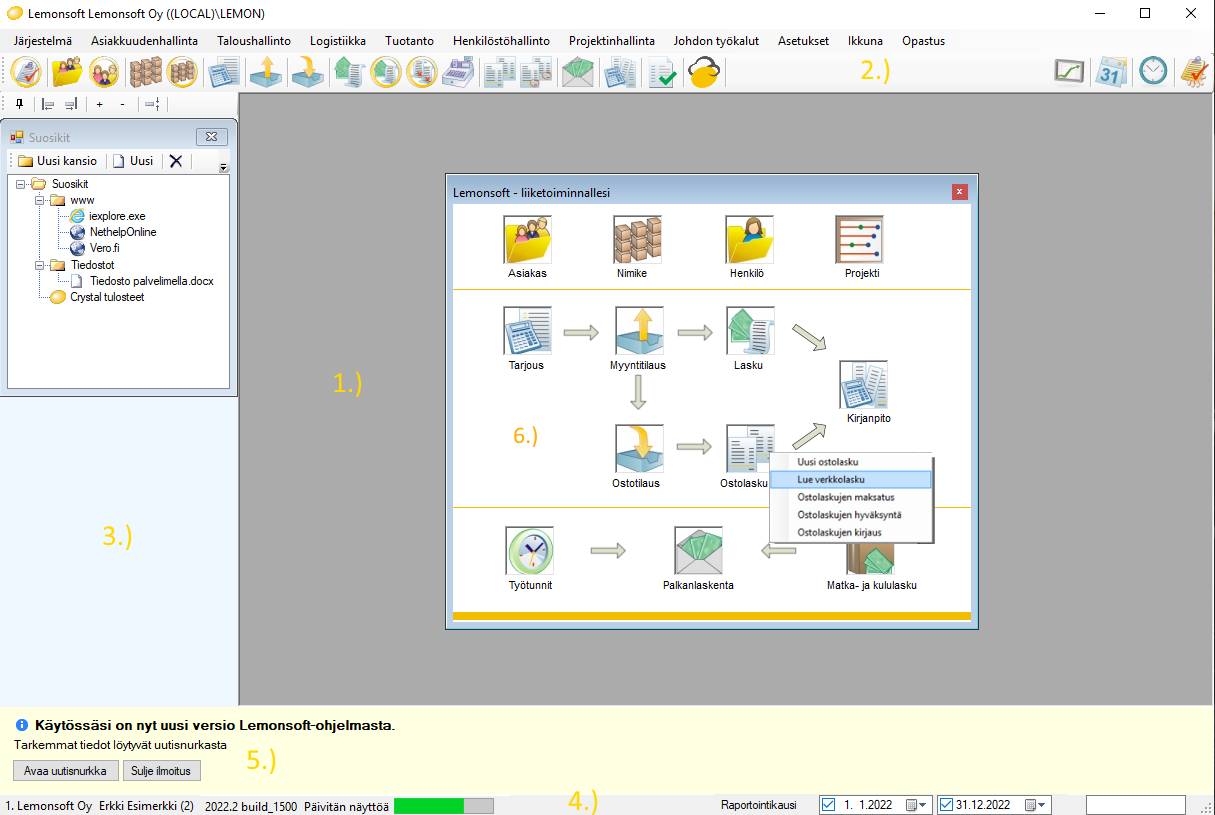Click the Myyntitilaus icon in the dialog
1215x815 pixels.
[639, 331]
